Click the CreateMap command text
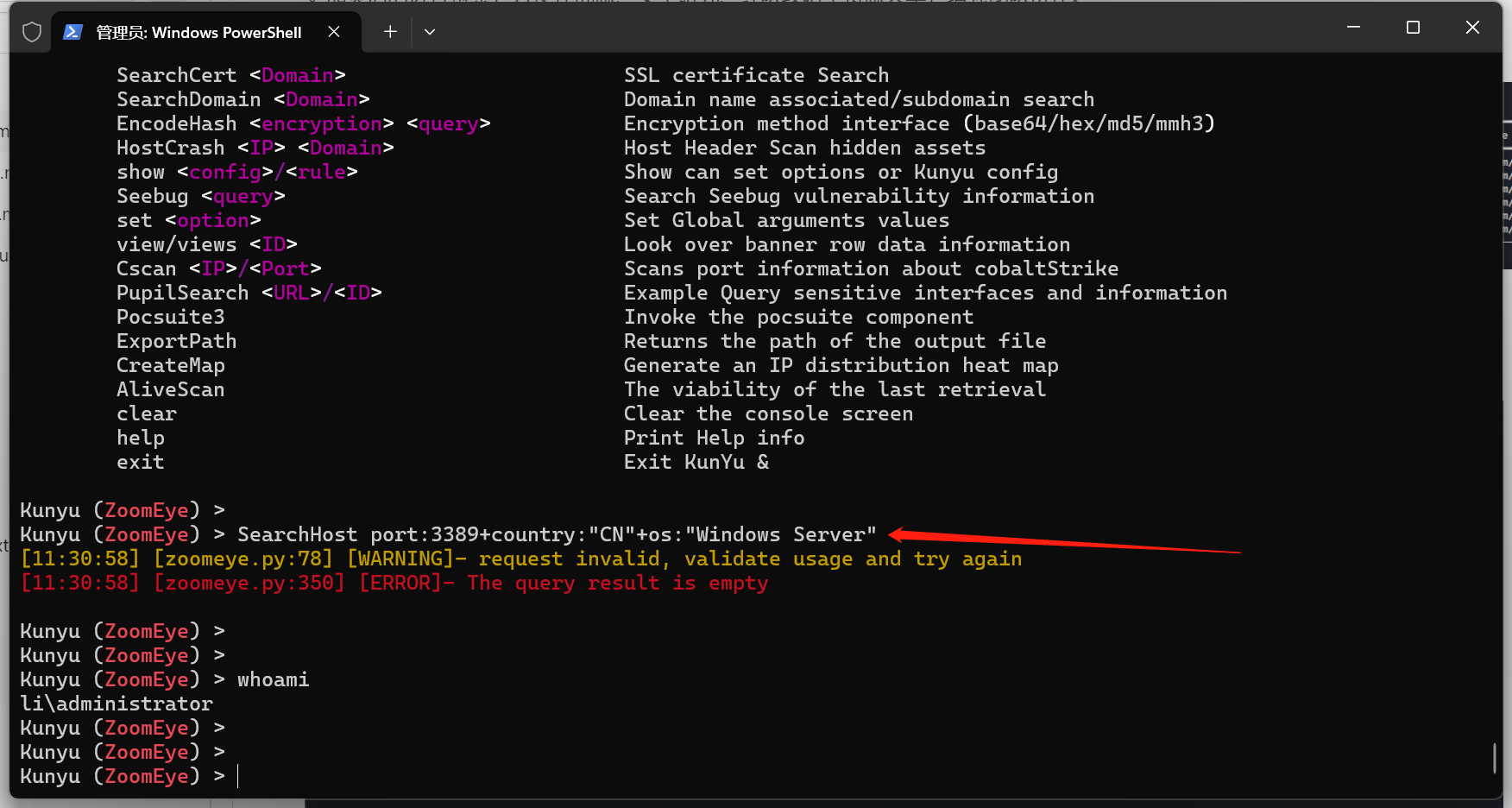 pos(170,365)
